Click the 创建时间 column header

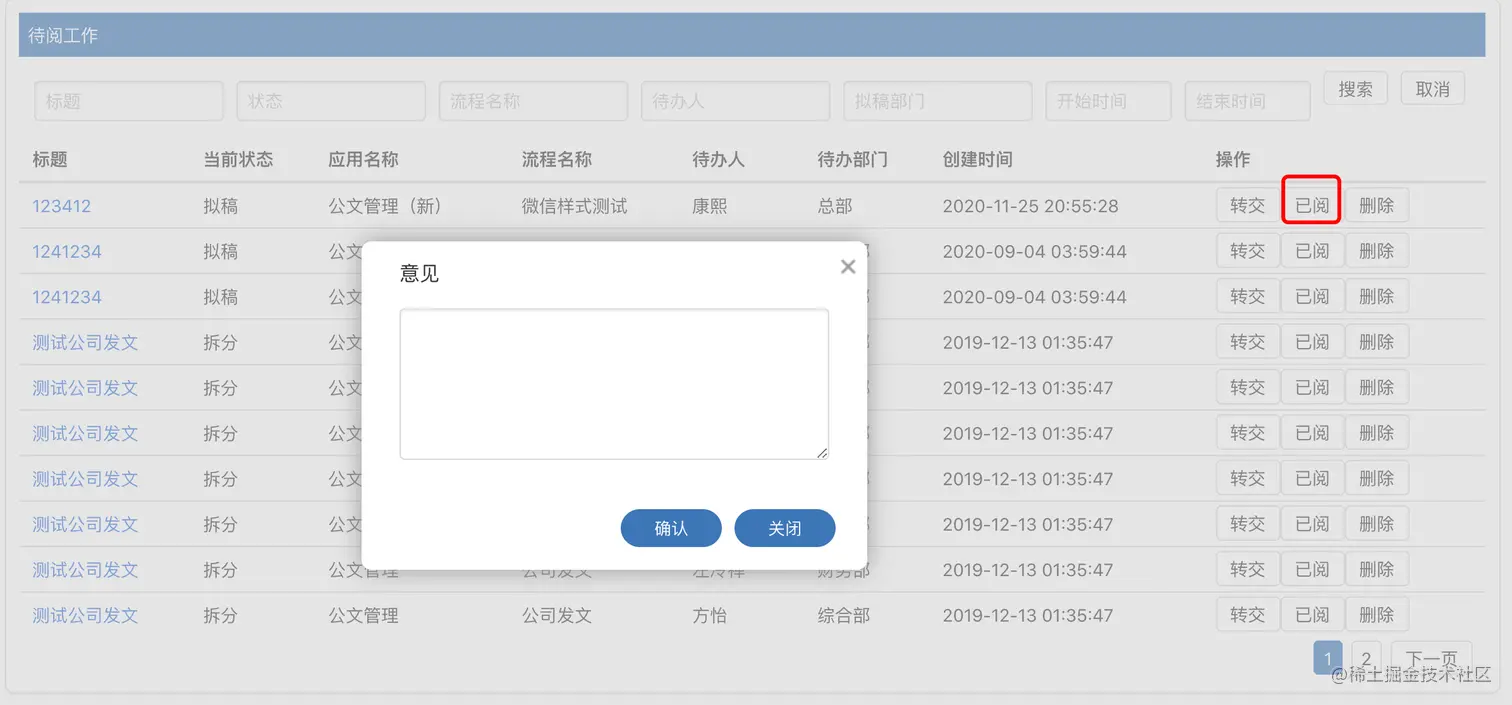click(977, 159)
